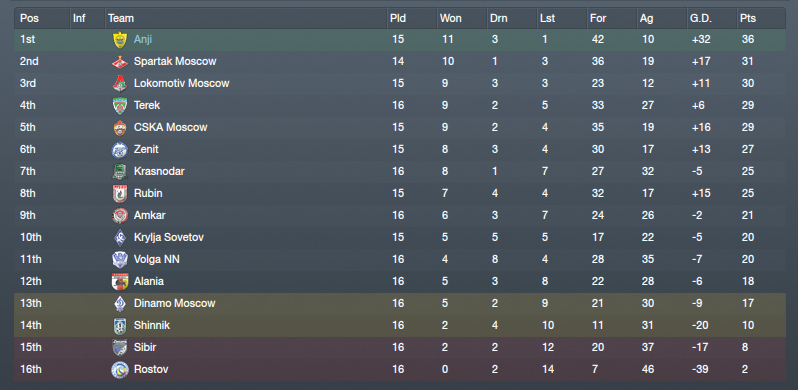798x390 pixels.
Task: Select the Volga NN team name
Action: (157, 260)
